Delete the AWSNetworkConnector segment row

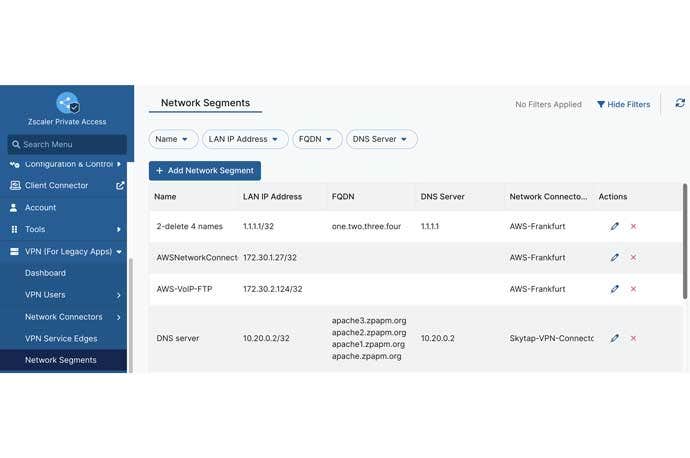633,258
